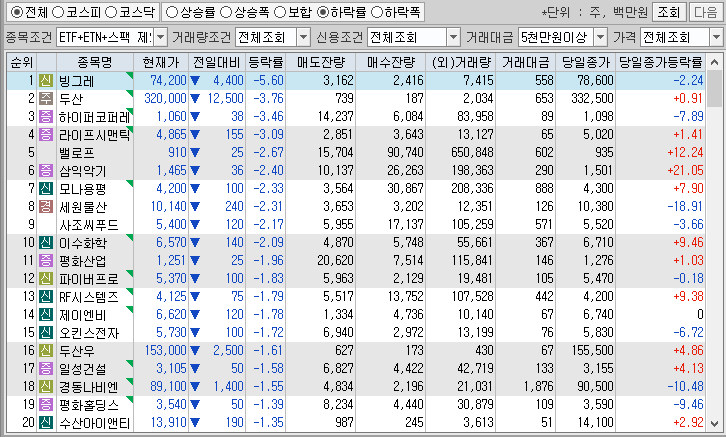
Task: Open the 가격 dropdown
Action: tap(716, 37)
